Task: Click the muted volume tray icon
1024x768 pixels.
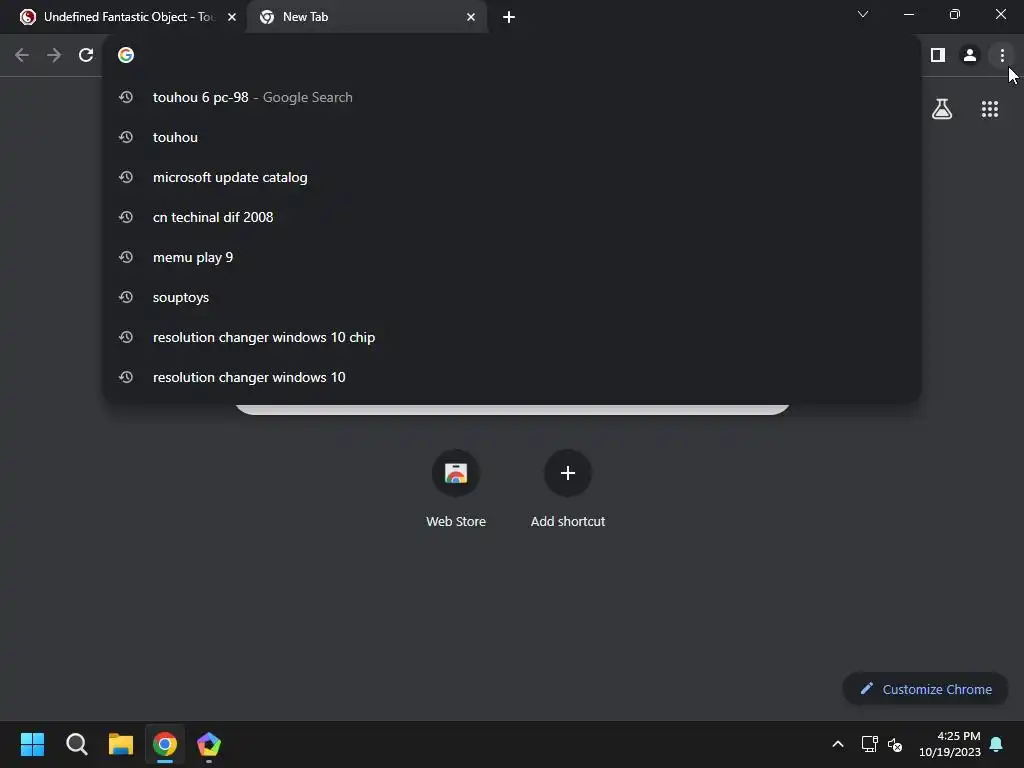Action: coord(895,744)
